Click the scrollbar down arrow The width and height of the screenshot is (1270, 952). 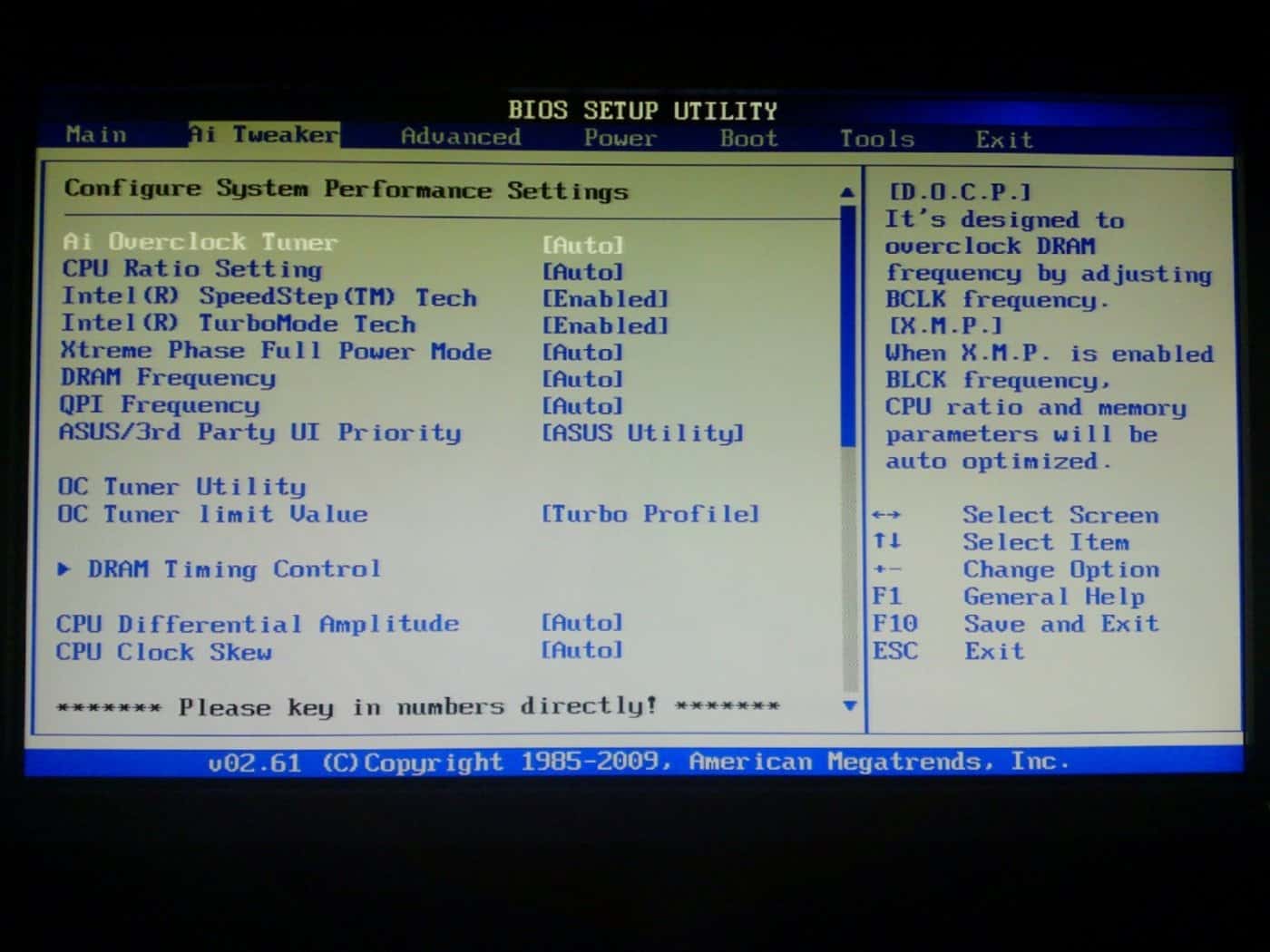tap(850, 705)
